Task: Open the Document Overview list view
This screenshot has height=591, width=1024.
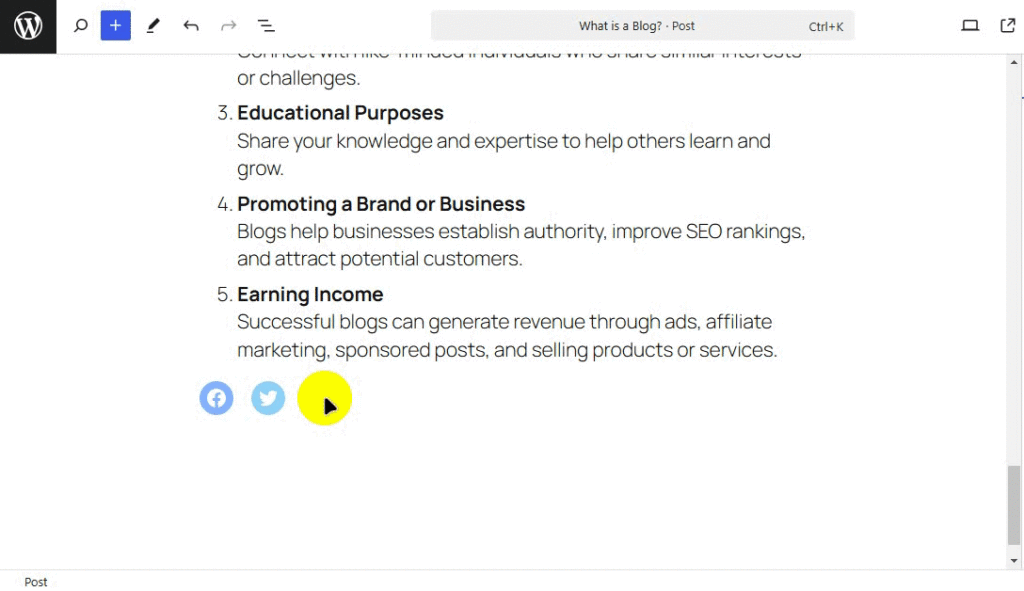Action: [266, 26]
